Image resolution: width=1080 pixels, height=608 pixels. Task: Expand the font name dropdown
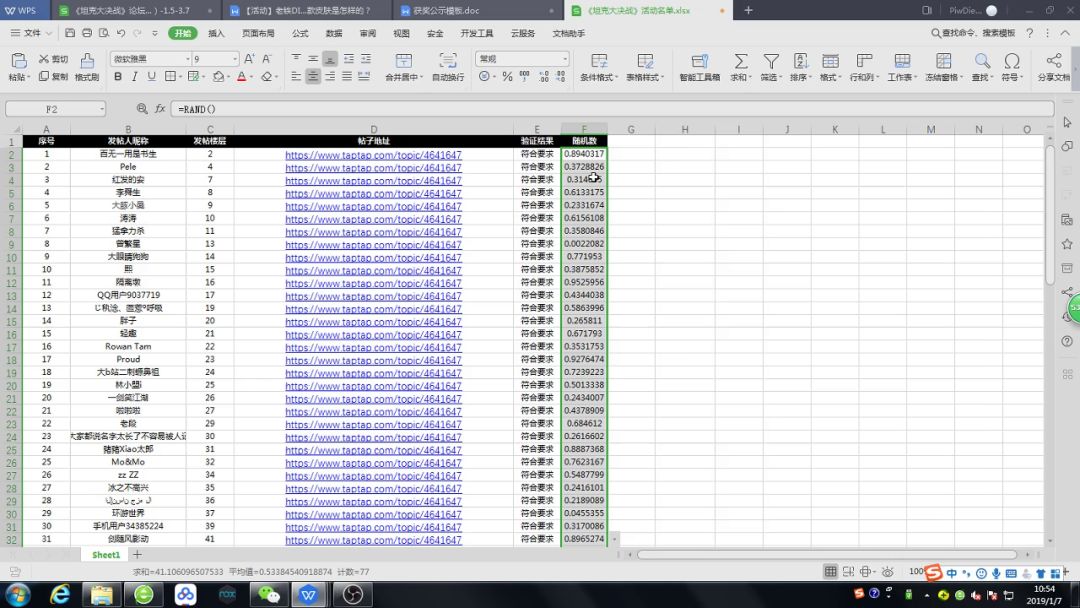(x=185, y=59)
